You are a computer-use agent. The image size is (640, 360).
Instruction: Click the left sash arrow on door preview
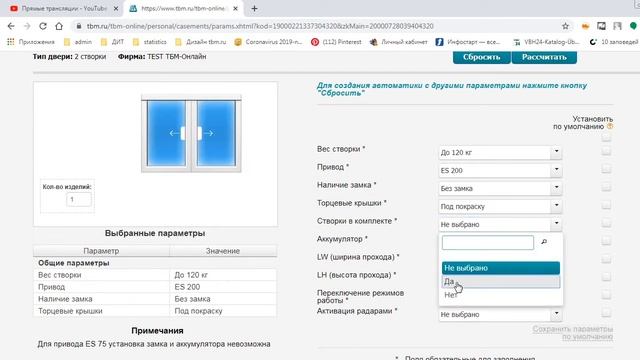pos(175,133)
